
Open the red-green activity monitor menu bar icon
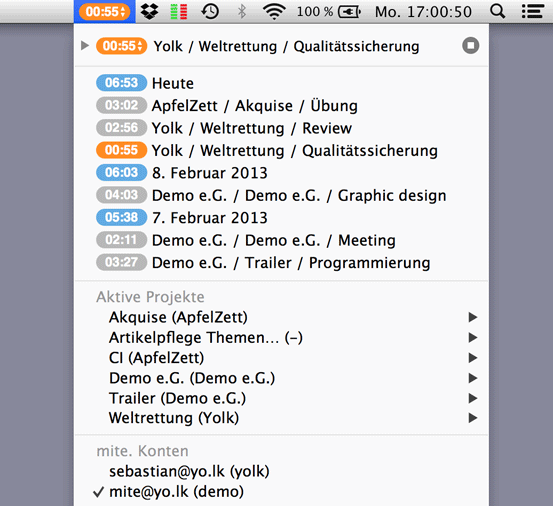(179, 12)
